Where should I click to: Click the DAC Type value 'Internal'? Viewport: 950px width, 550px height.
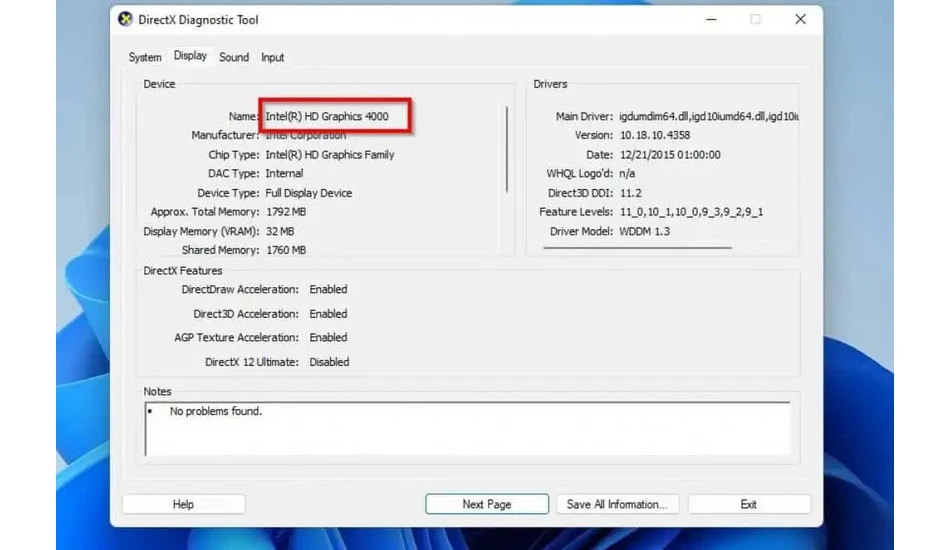(284, 173)
